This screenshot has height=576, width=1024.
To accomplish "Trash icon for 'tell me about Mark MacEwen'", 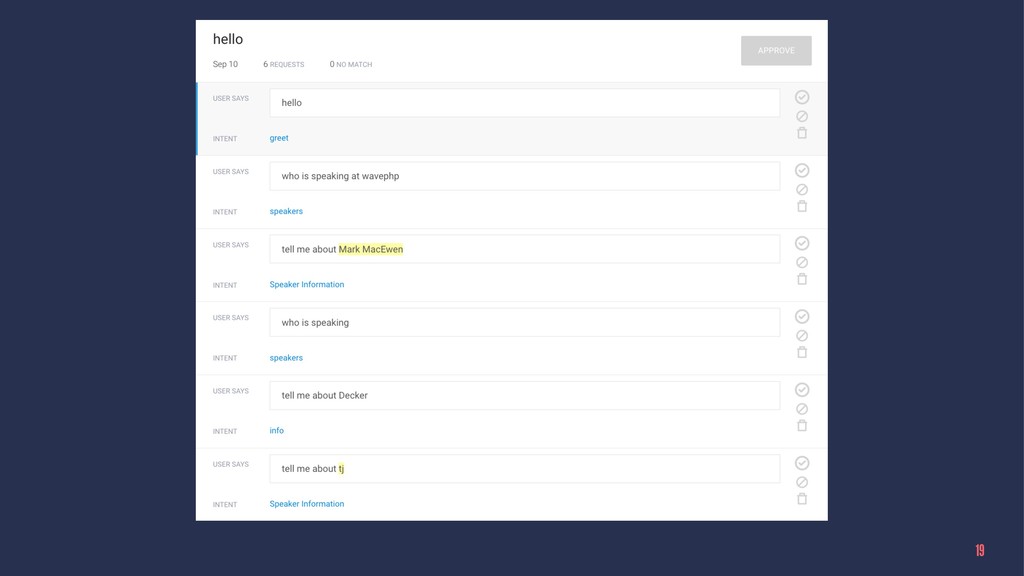I will pyautogui.click(x=802, y=280).
